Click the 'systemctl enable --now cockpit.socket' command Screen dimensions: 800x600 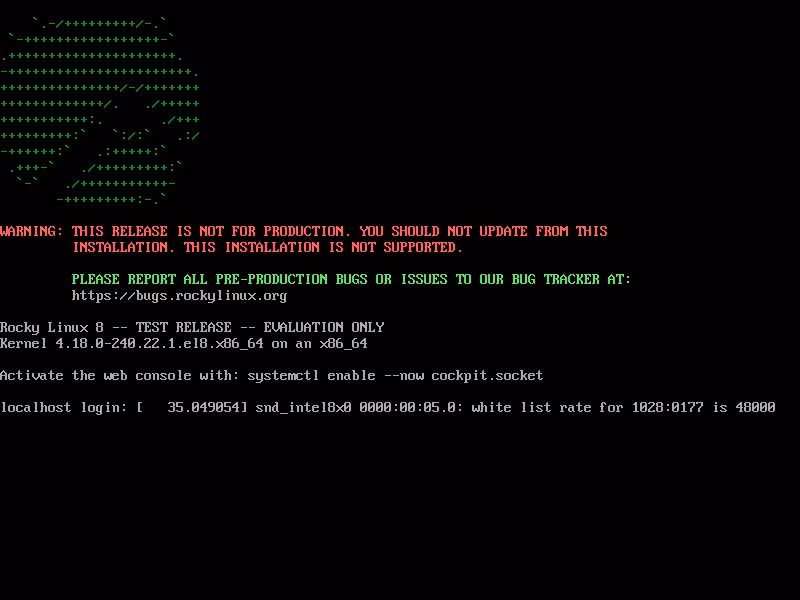pos(395,376)
